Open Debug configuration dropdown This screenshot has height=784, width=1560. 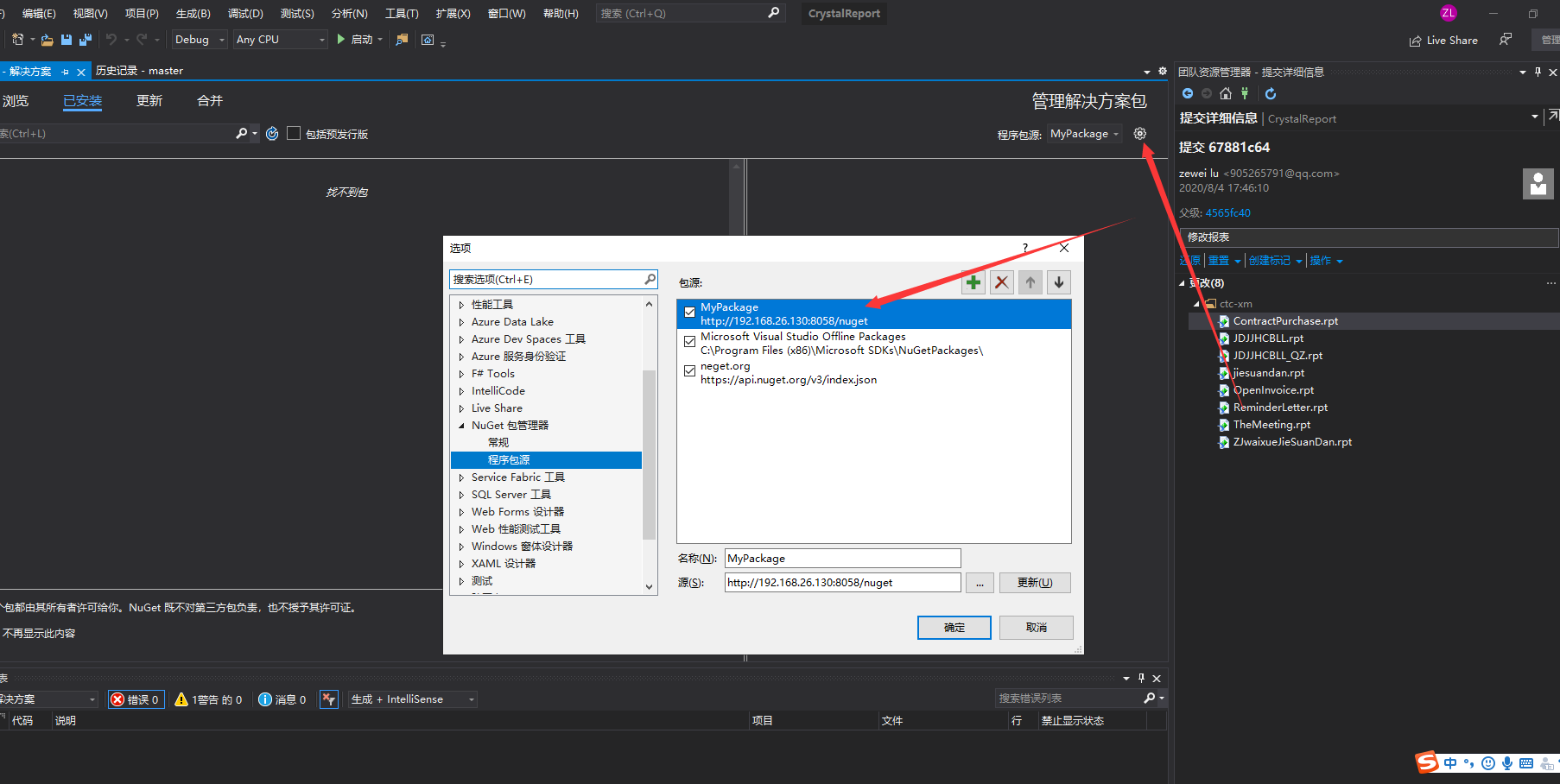click(x=200, y=40)
